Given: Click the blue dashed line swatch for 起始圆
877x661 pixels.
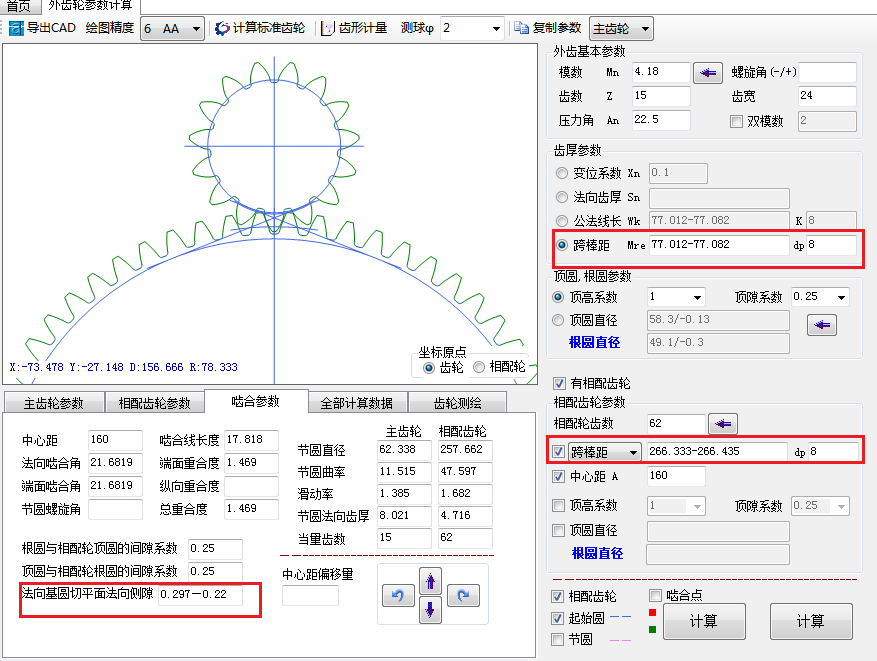Looking at the screenshot, I should [620, 617].
